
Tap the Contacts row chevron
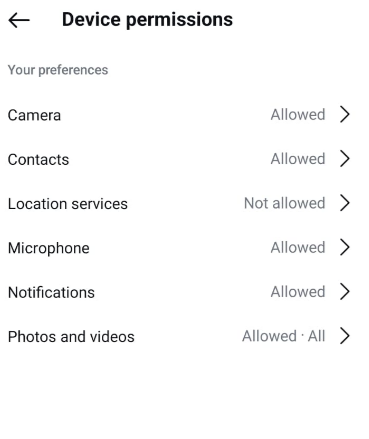345,158
